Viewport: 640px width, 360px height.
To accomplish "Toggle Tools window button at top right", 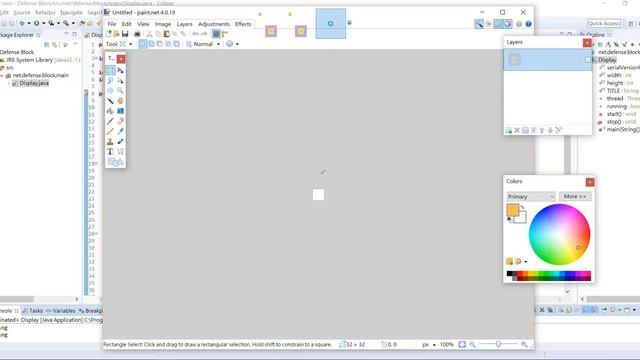I will pos(478,24).
